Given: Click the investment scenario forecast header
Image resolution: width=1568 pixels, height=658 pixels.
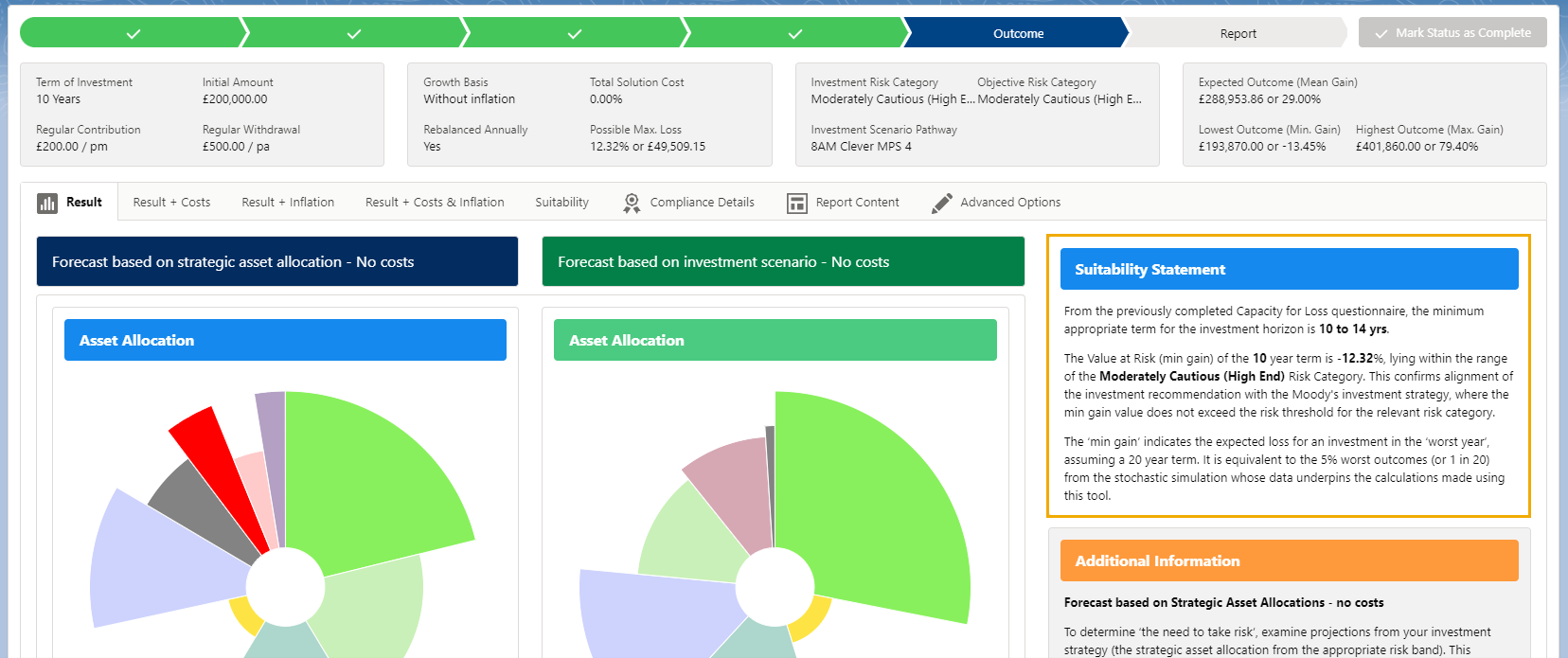Looking at the screenshot, I should pos(783,261).
